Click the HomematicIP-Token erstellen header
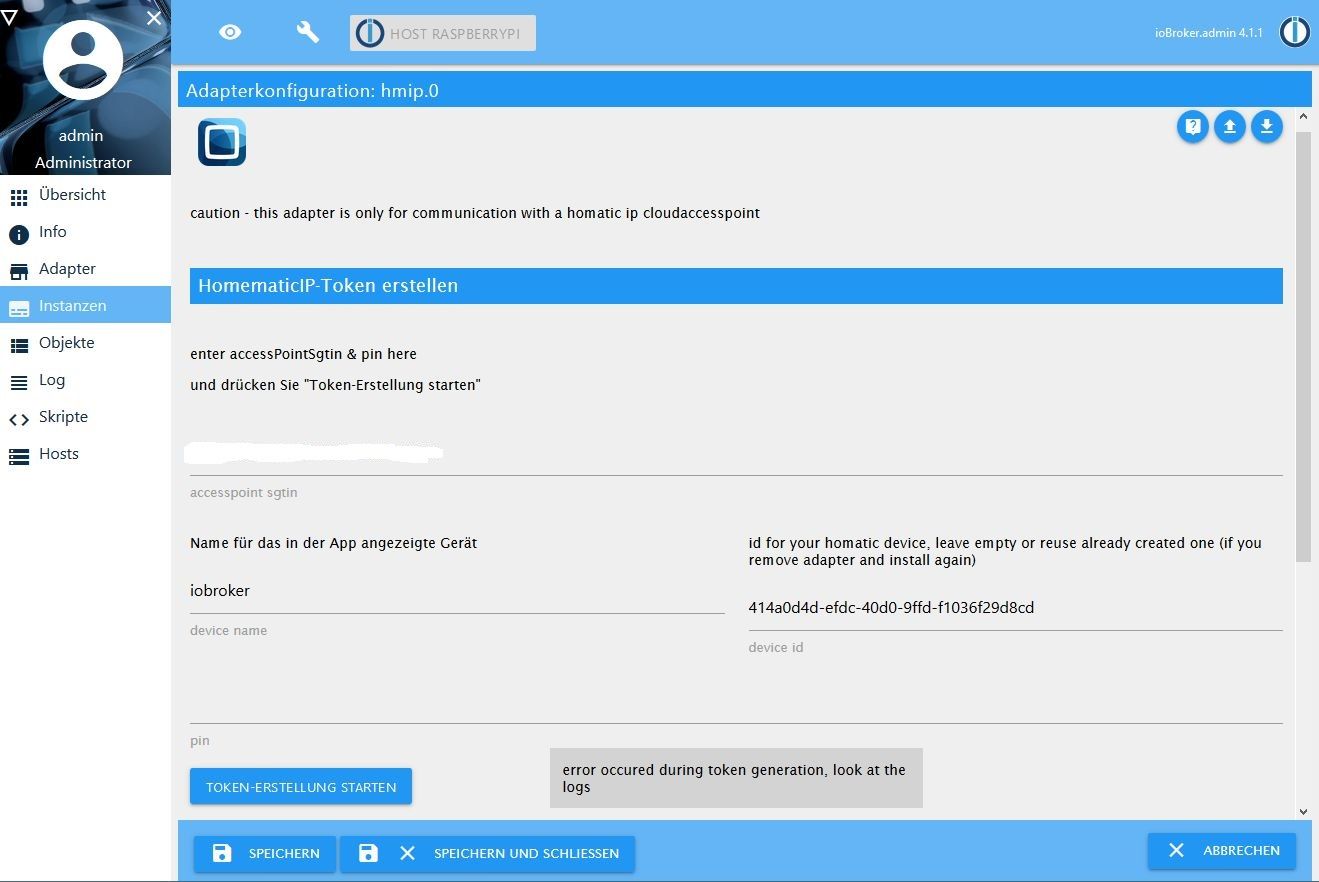This screenshot has height=882, width=1319. tap(736, 286)
